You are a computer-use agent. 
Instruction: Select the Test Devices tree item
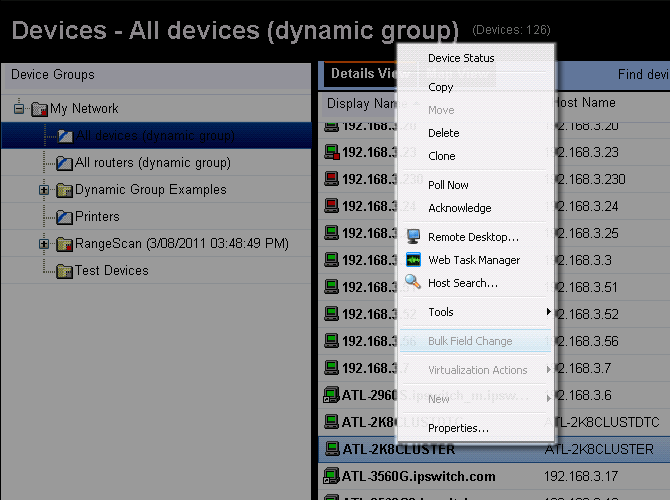pyautogui.click(x=112, y=271)
